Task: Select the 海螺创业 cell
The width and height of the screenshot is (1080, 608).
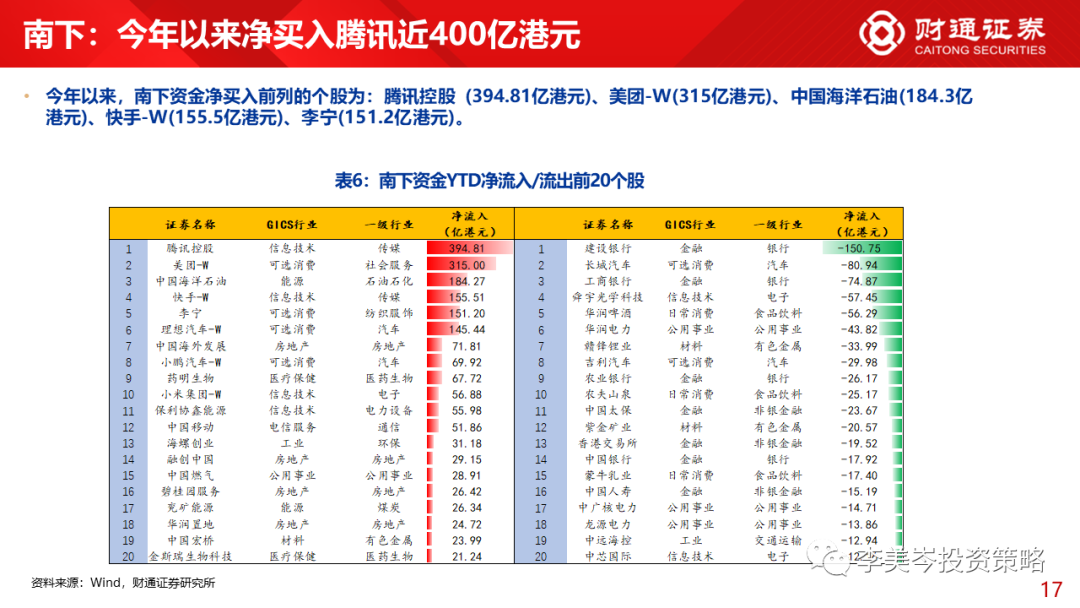Action: point(190,443)
